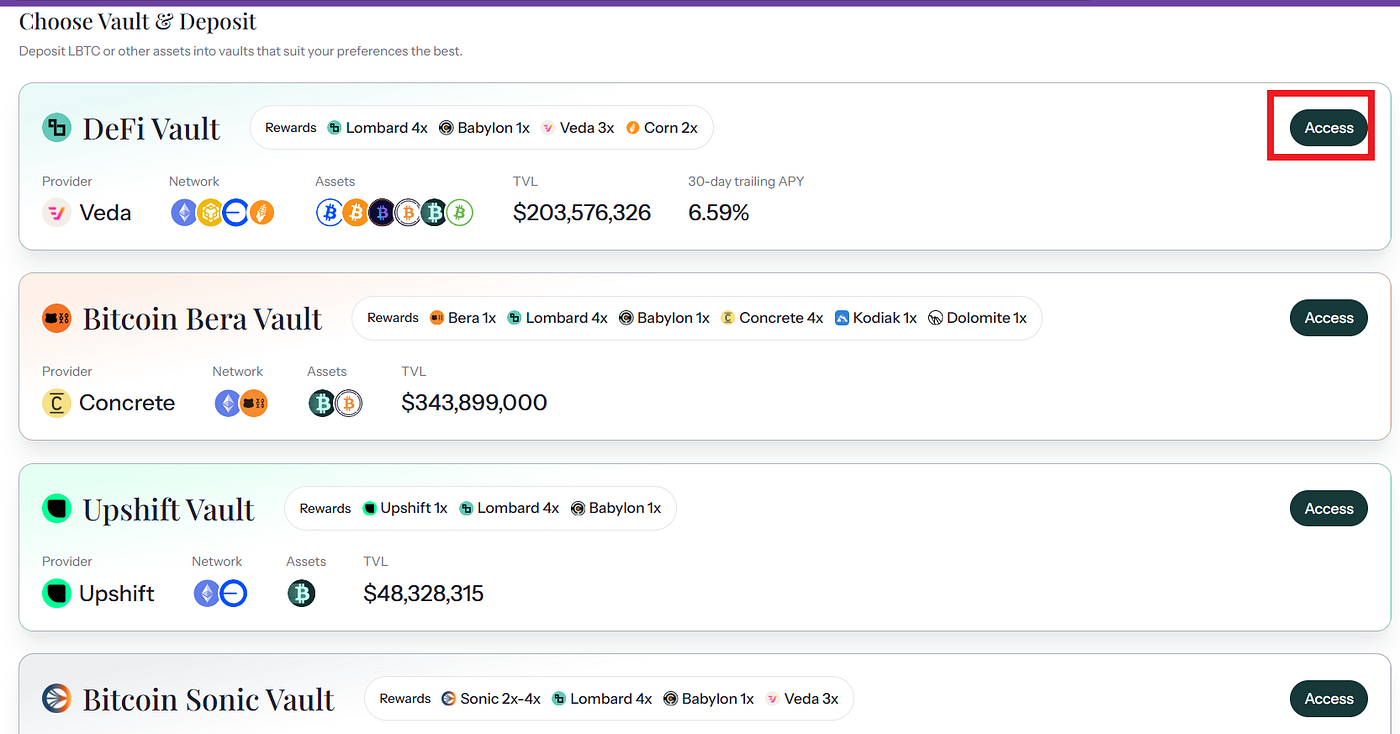This screenshot has height=734, width=1400.
Task: Click Ethereum network icon in DeFi Vault card
Action: [x=184, y=213]
